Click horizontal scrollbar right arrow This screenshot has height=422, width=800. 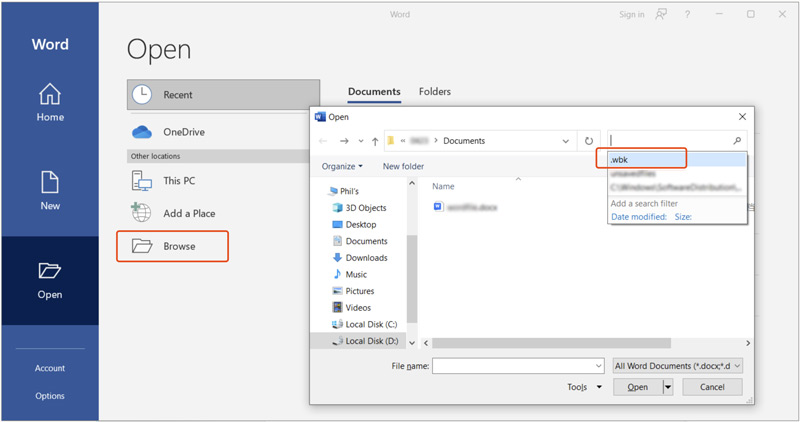[x=748, y=343]
